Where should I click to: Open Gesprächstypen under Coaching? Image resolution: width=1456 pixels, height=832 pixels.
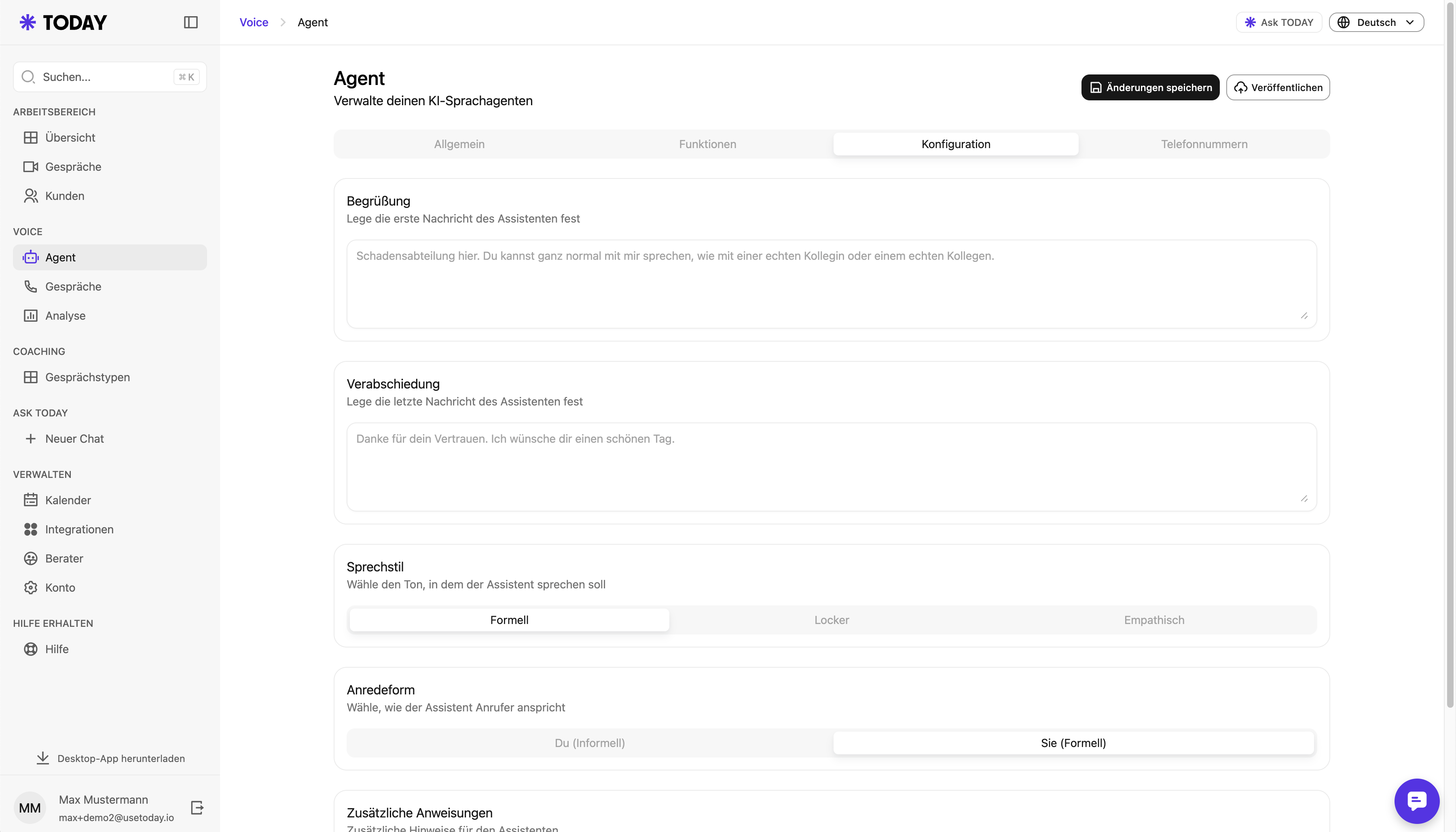pos(110,377)
